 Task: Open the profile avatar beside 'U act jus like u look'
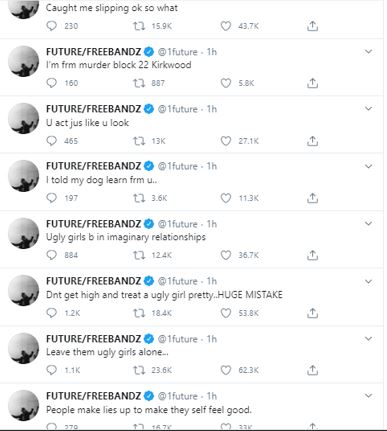23,118
